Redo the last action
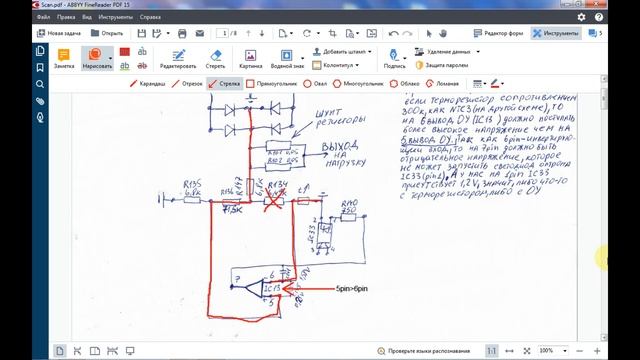Viewport: 640px width, 360px height. (x=407, y=33)
